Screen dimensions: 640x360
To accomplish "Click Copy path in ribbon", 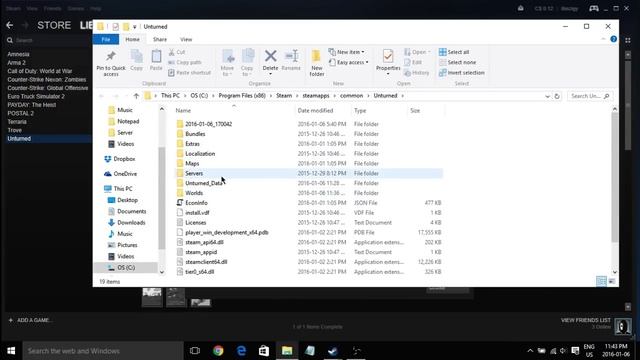I will click(x=185, y=62).
